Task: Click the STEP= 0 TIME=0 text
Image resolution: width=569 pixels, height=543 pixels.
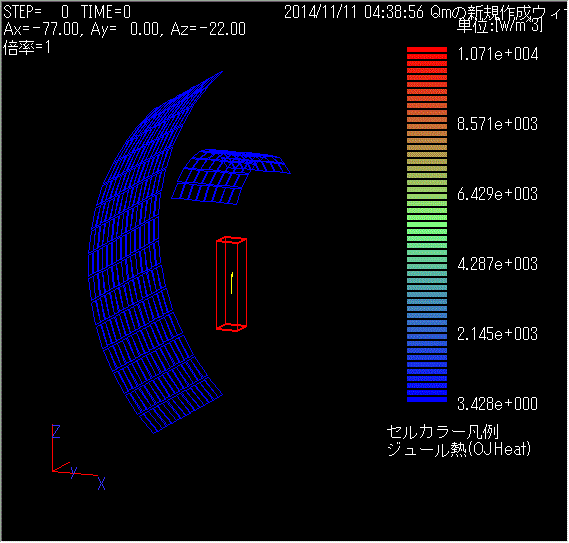Action: point(67,12)
